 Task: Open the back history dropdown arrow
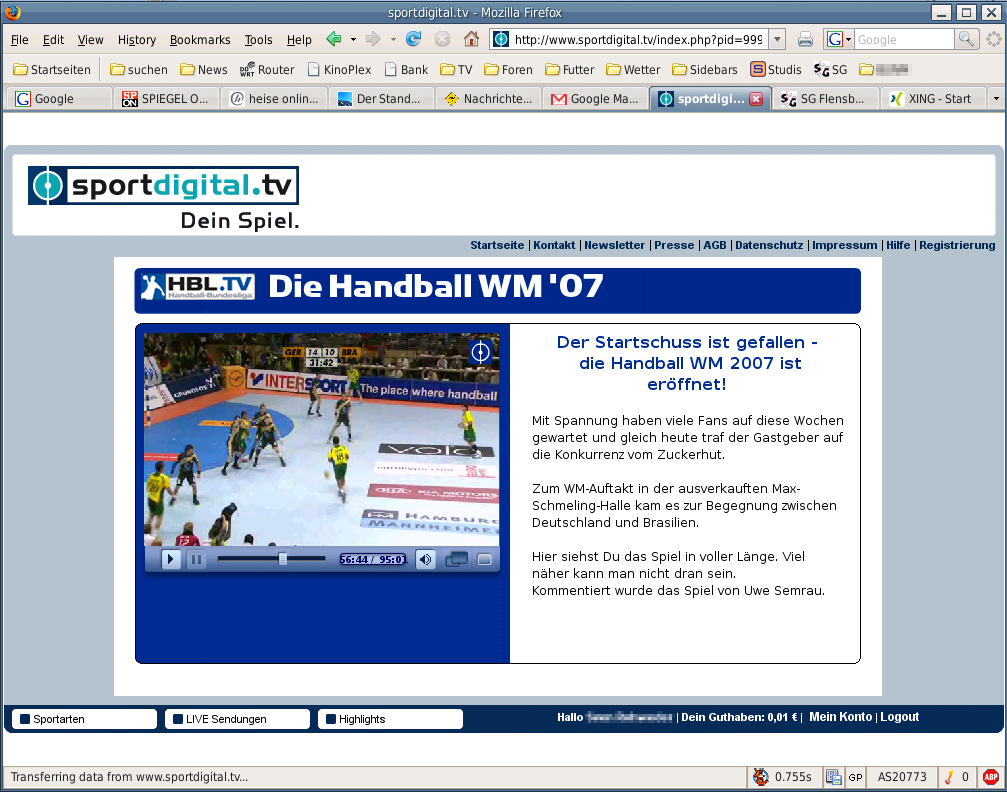click(353, 40)
